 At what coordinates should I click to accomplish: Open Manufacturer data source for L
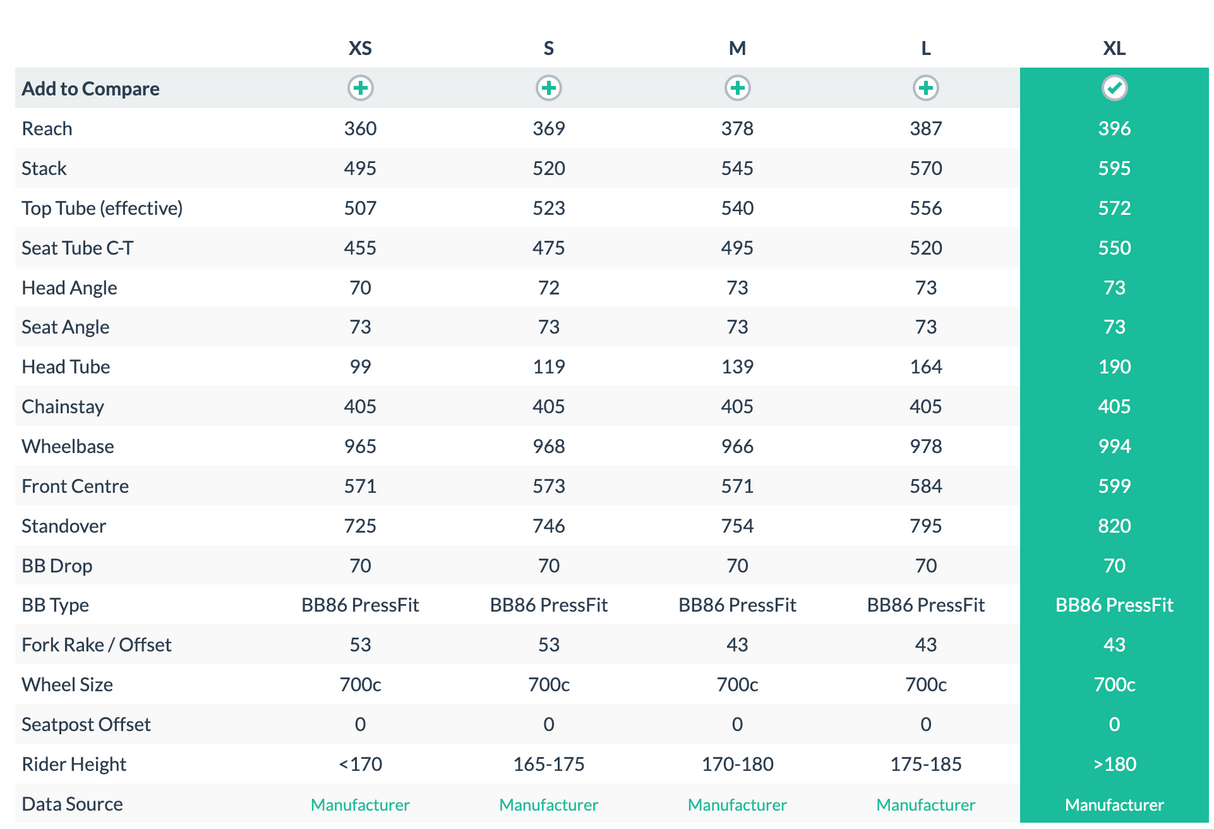(926, 804)
